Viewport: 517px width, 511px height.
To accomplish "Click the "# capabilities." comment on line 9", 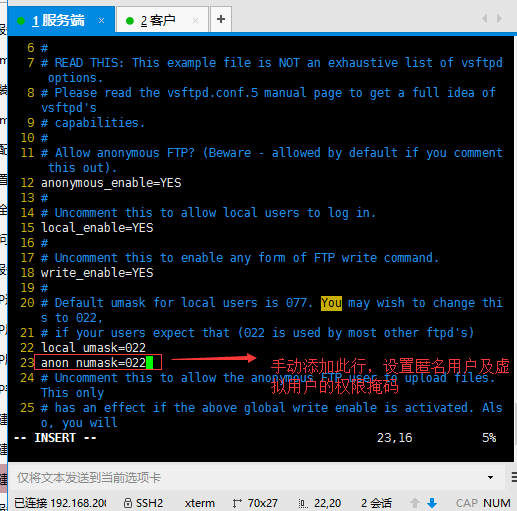I will click(x=93, y=123).
